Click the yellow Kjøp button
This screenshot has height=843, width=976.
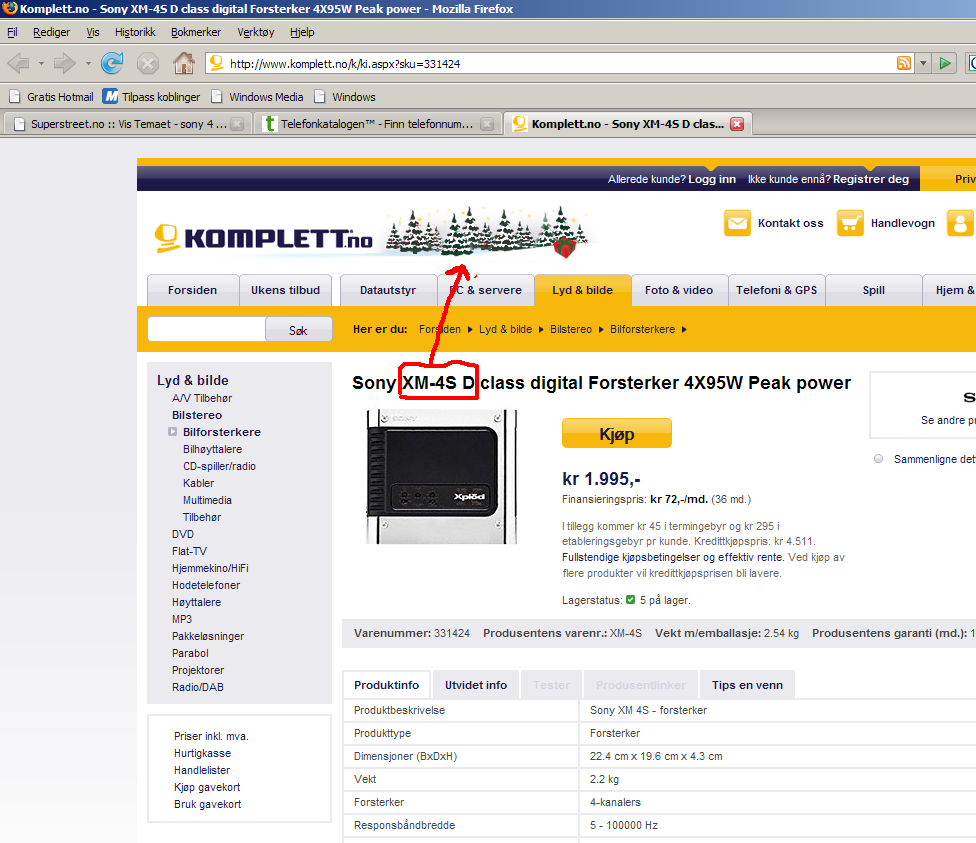(617, 433)
